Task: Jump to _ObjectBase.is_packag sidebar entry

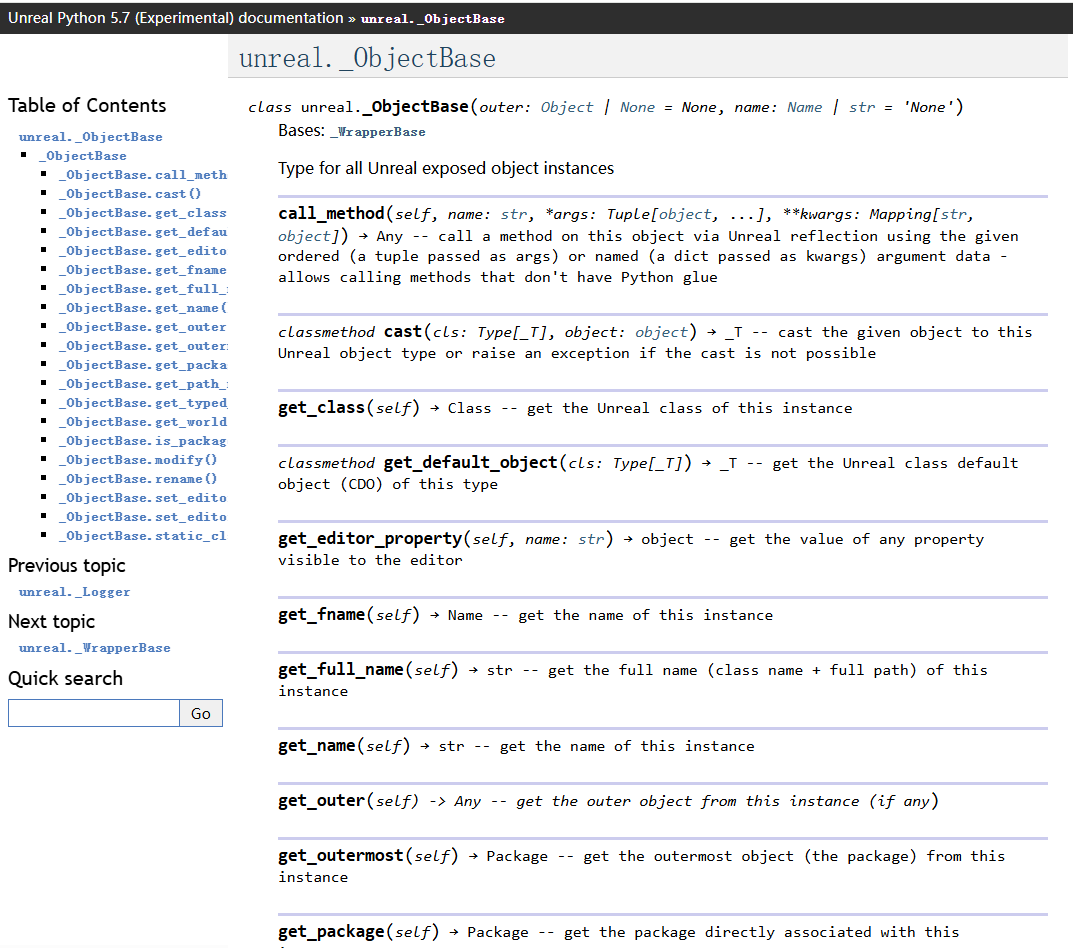Action: click(142, 441)
